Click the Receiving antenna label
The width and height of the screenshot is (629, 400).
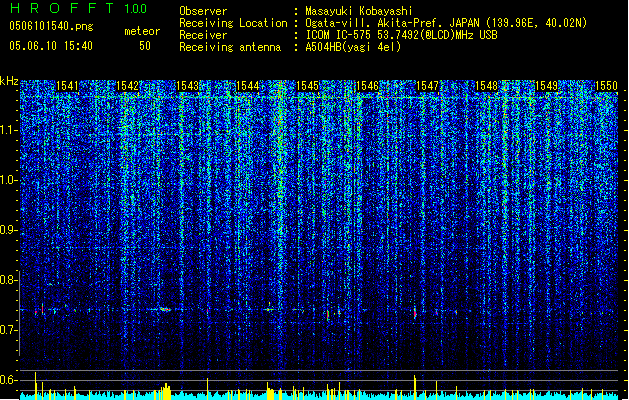(x=230, y=47)
